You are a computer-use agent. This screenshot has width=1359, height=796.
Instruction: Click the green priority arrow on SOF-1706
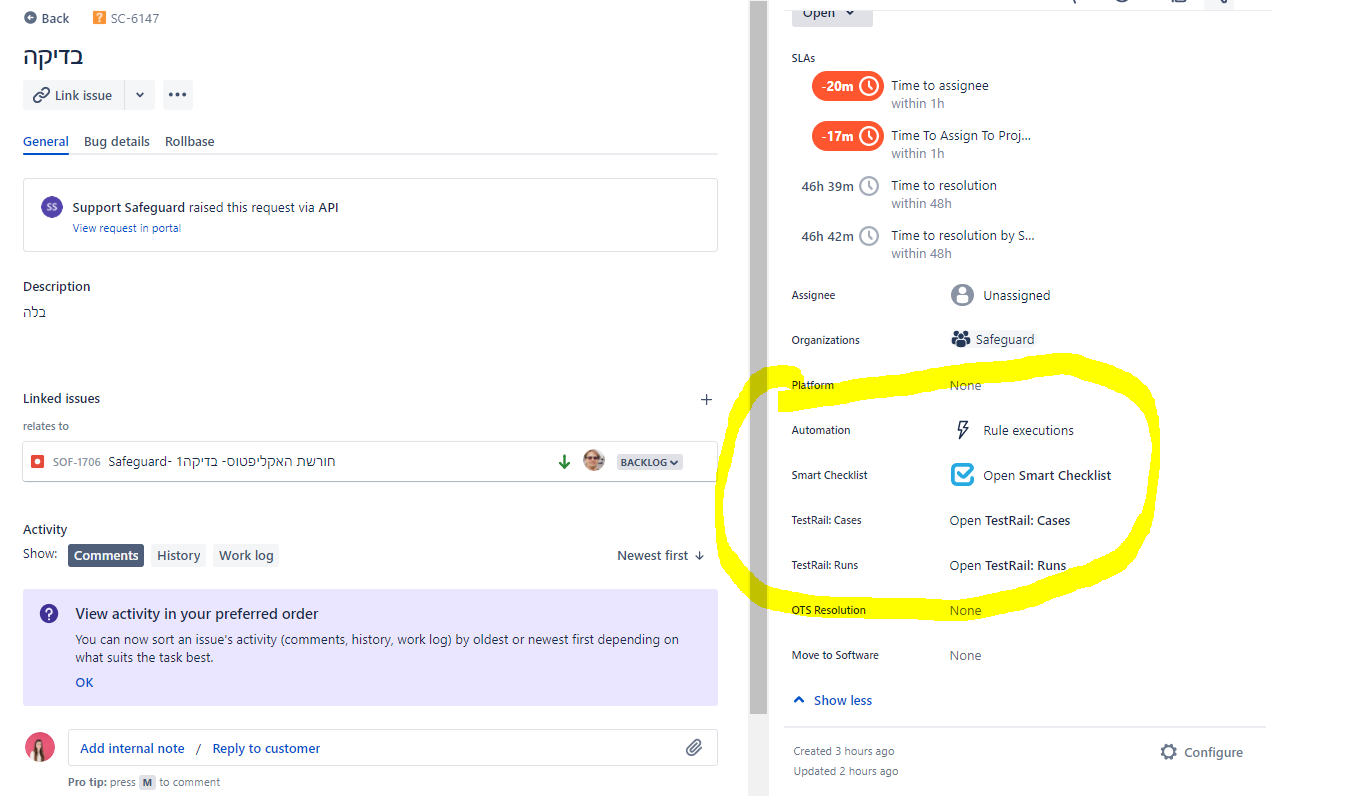click(x=564, y=462)
